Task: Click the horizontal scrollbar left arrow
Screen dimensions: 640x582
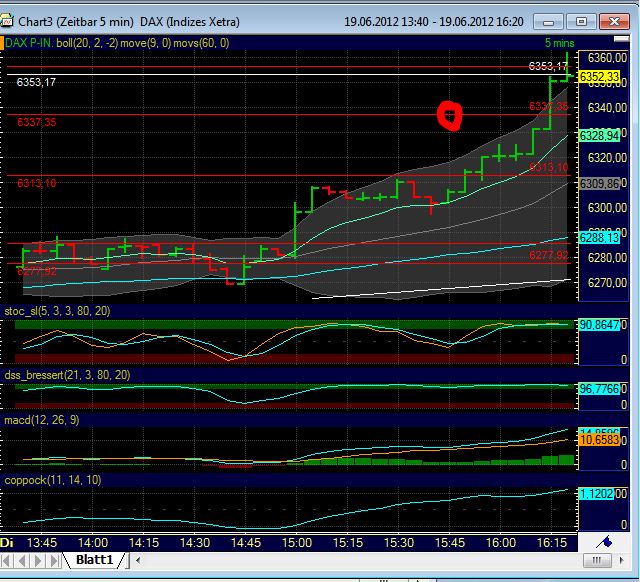Action: coord(138,560)
